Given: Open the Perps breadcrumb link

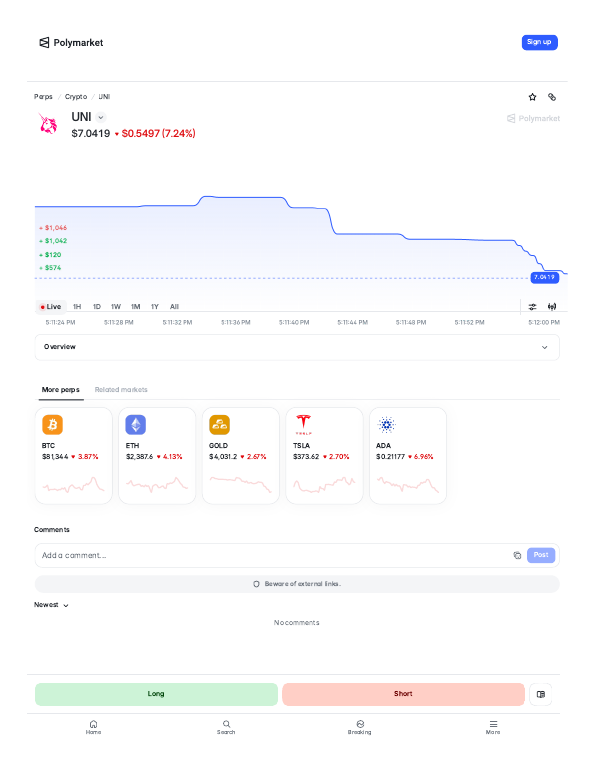Looking at the screenshot, I should (43, 97).
